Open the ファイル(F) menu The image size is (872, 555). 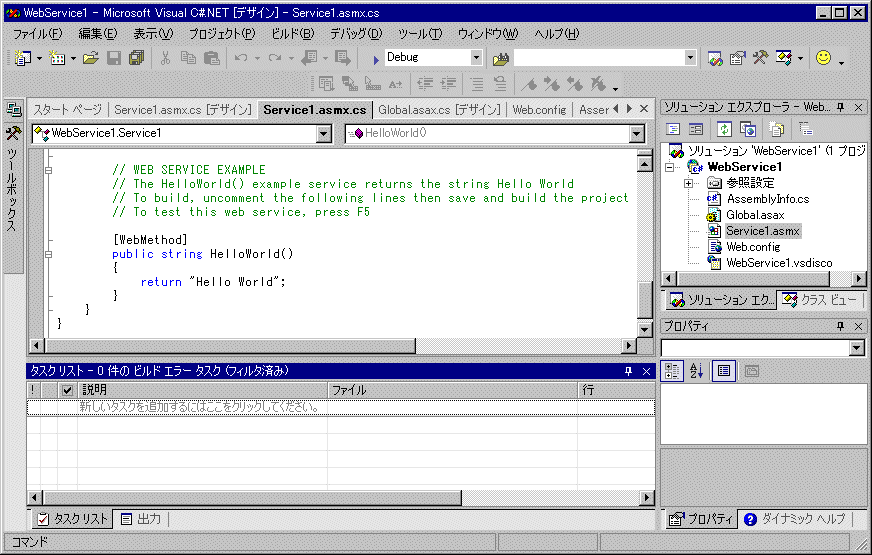pos(37,34)
